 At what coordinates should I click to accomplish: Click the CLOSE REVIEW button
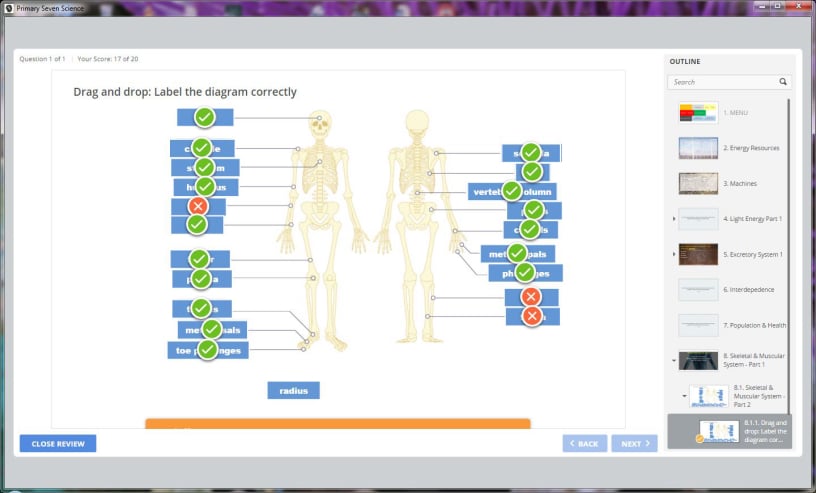point(58,443)
